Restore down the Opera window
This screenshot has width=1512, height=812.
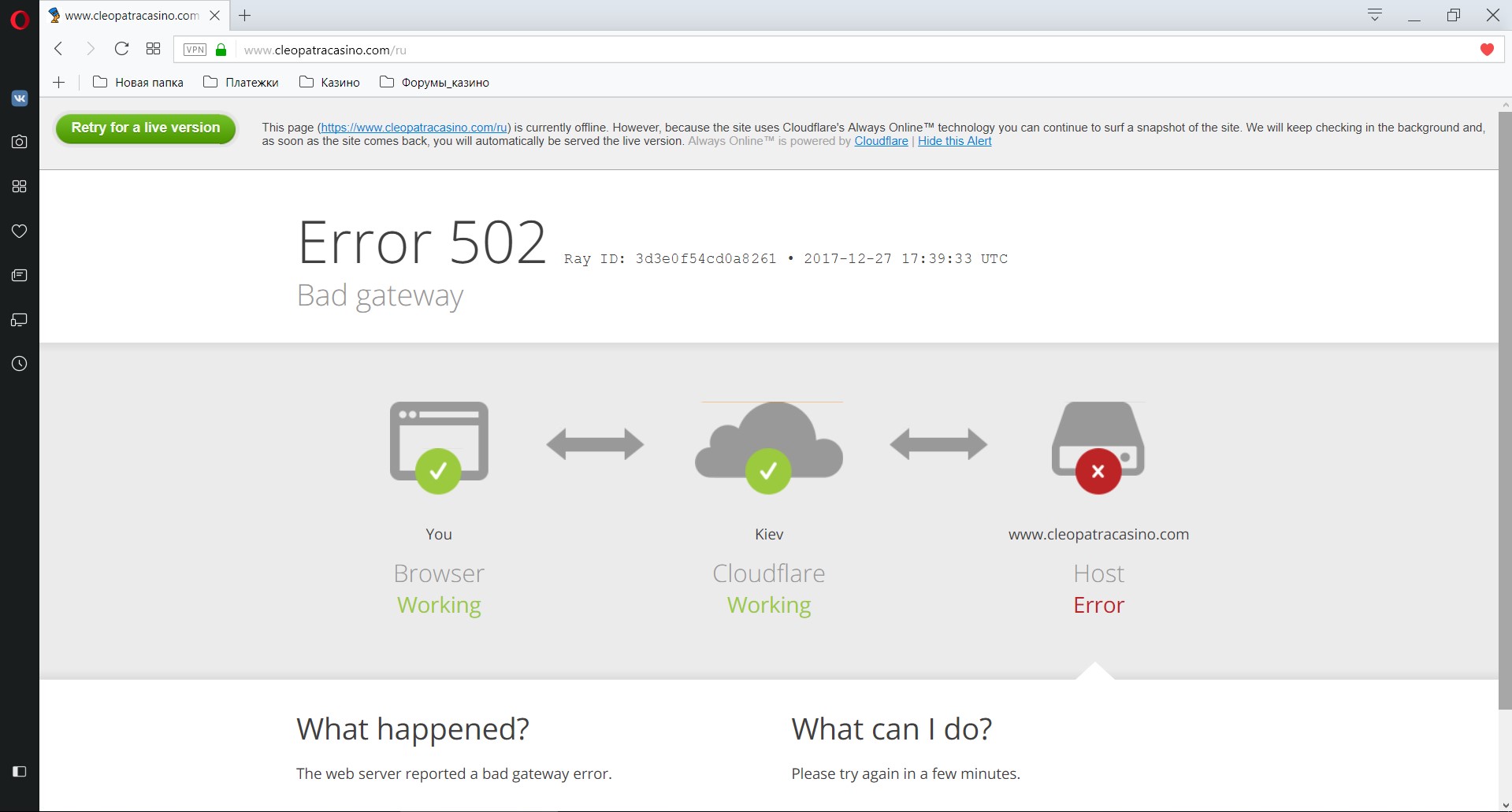pos(1454,15)
